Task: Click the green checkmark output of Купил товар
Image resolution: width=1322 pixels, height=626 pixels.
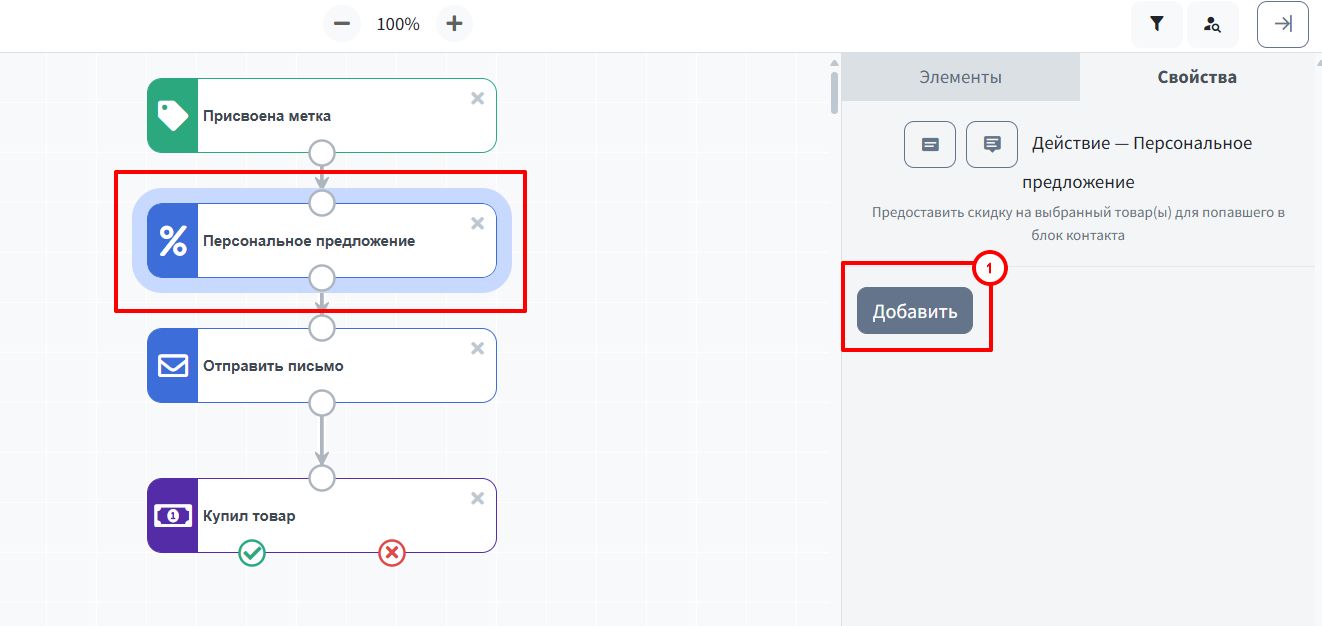Action: click(x=252, y=552)
